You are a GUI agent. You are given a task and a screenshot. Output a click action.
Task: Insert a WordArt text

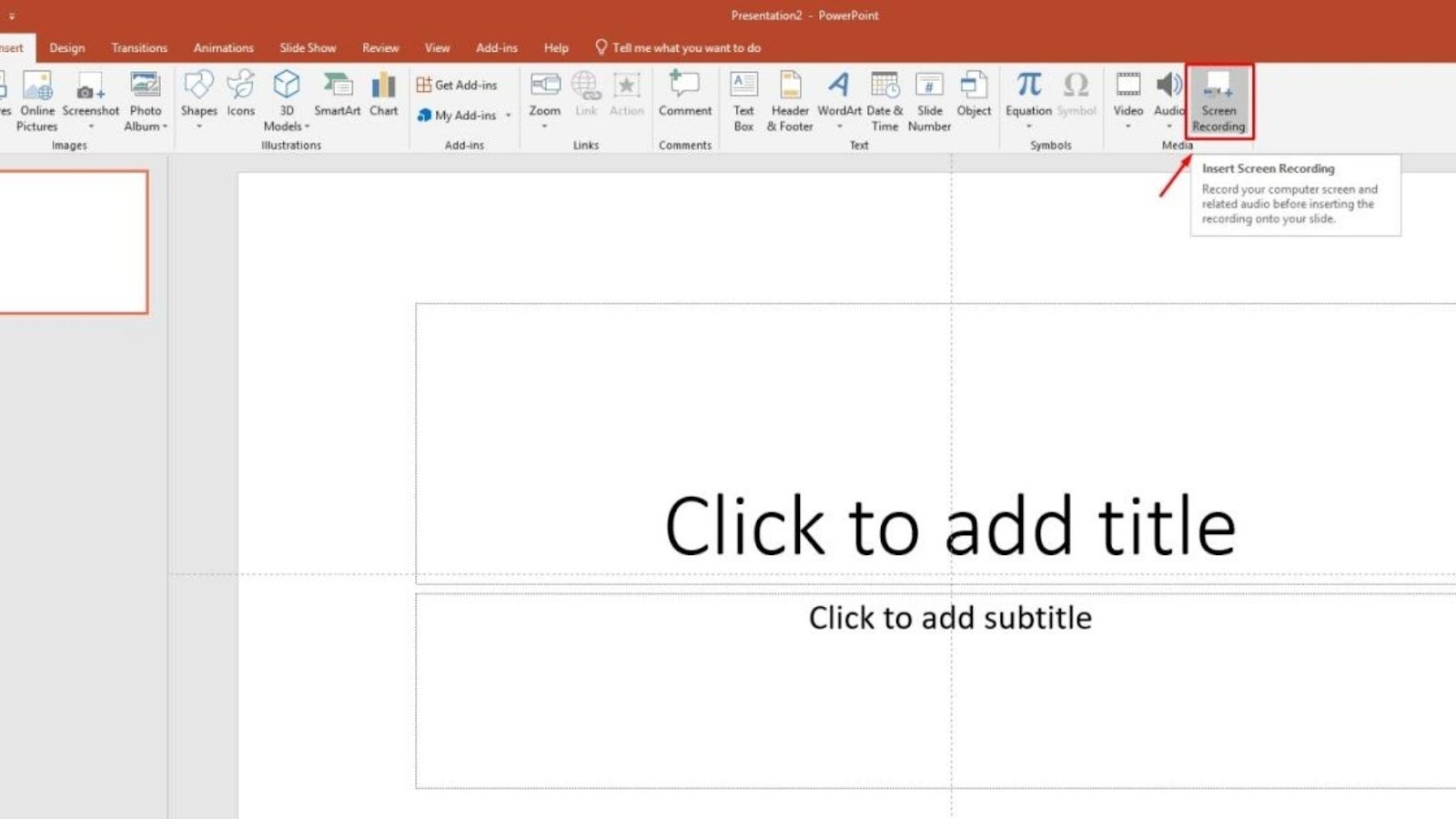839,98
